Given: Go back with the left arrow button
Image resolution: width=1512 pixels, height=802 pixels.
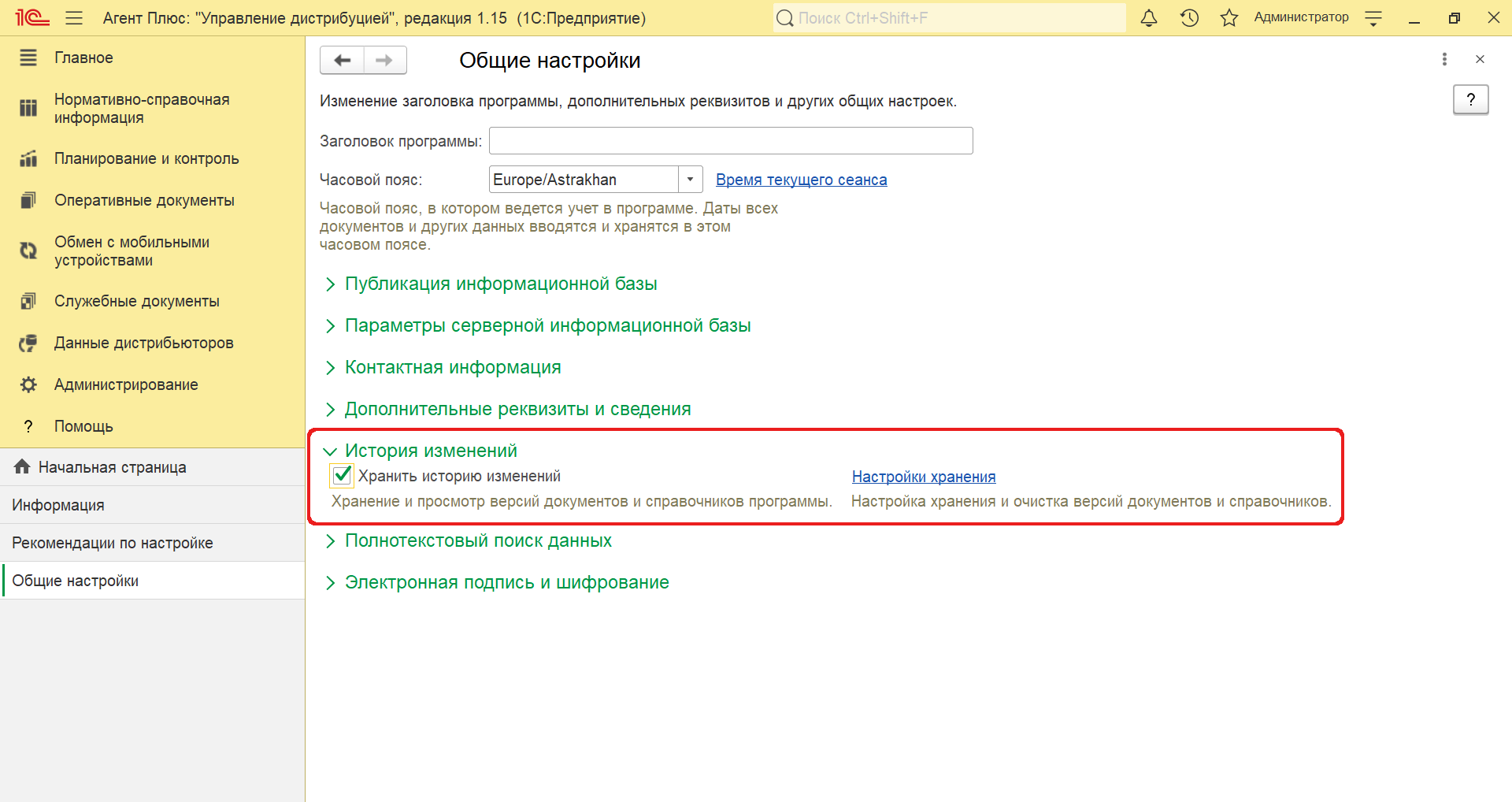Looking at the screenshot, I should click(342, 60).
